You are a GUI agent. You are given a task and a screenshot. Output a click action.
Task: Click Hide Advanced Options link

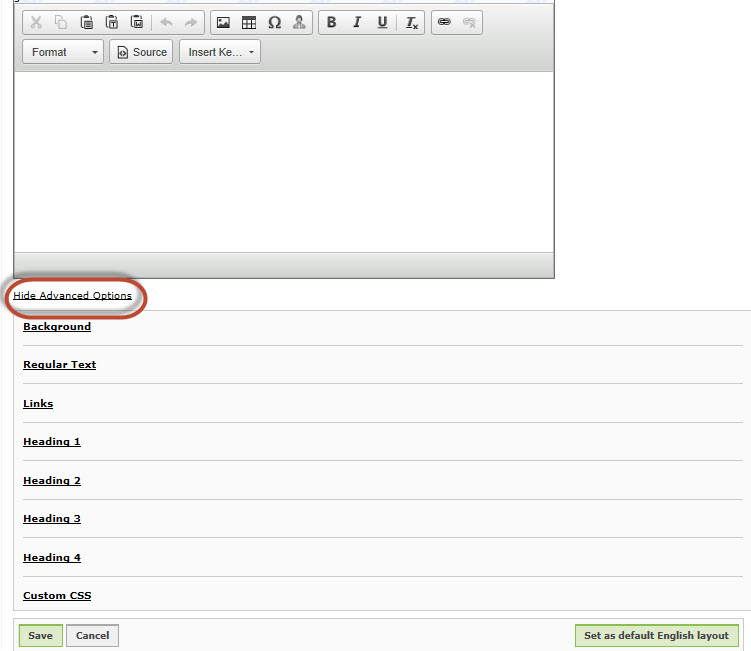click(x=72, y=296)
